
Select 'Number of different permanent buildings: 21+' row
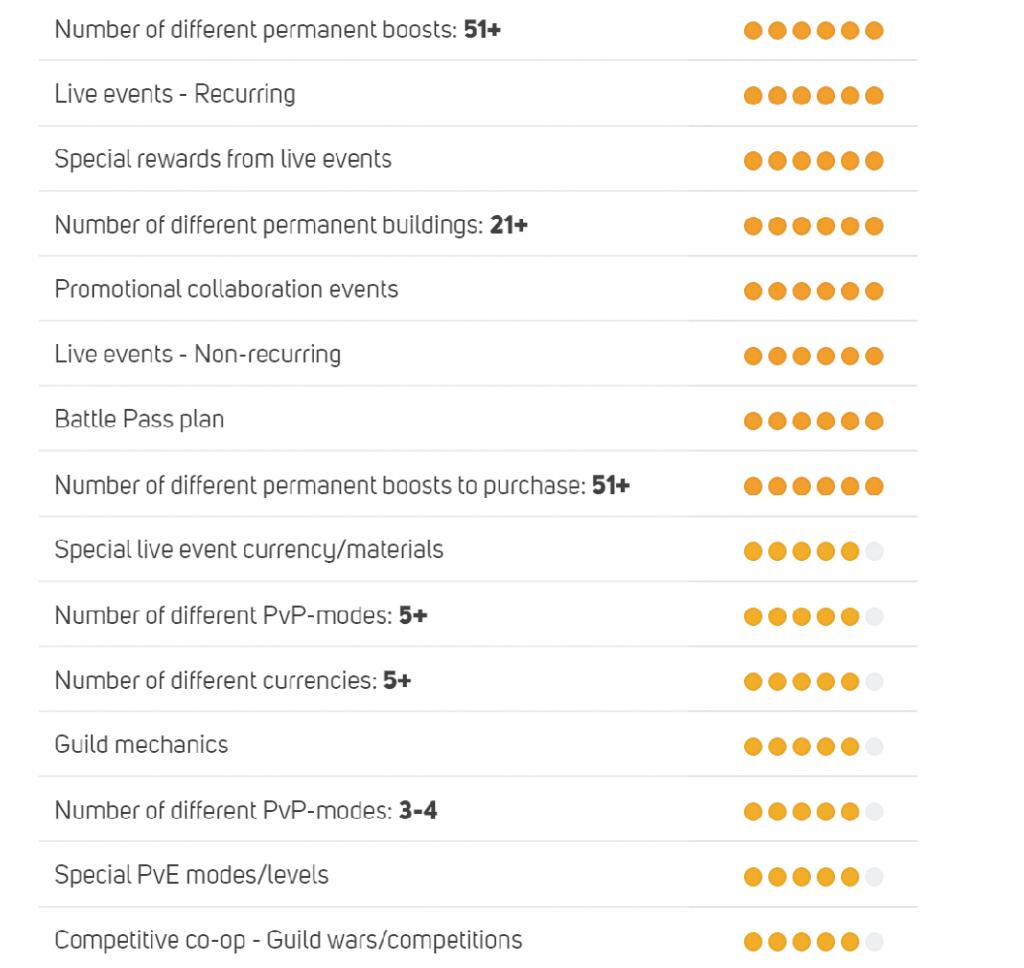(291, 224)
